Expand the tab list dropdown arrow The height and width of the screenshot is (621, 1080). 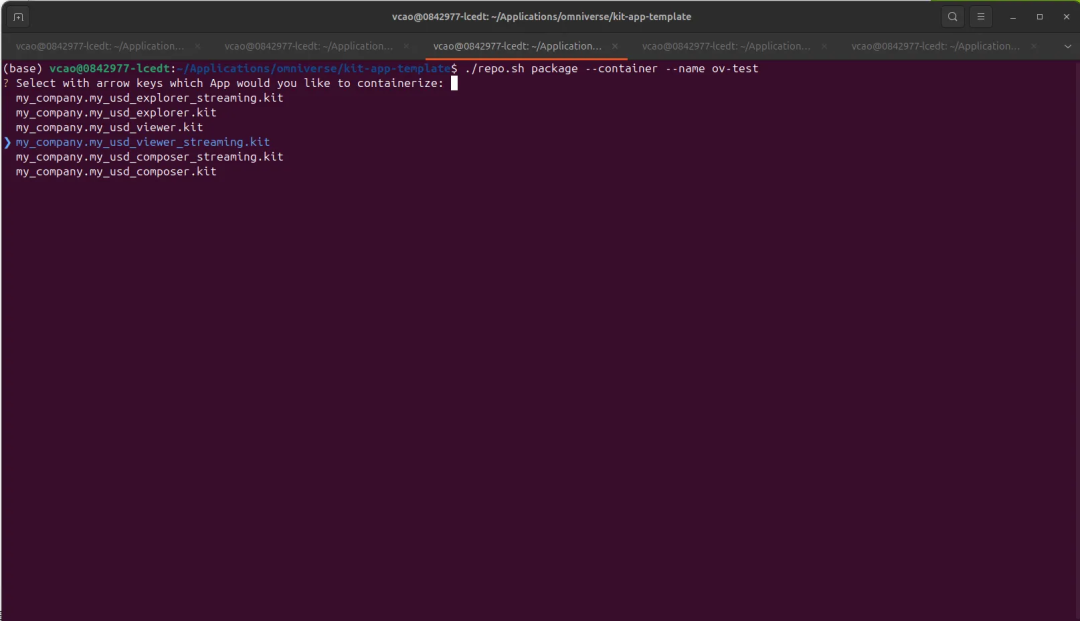coord(1068,46)
